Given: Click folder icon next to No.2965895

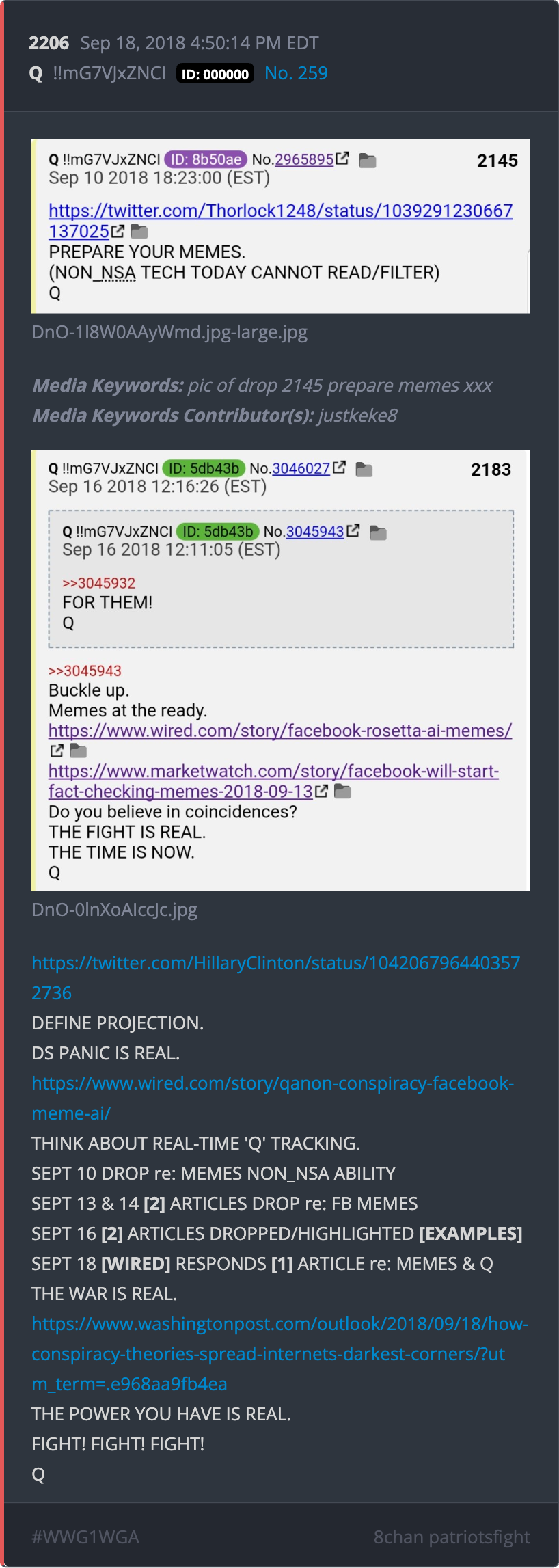Looking at the screenshot, I should (368, 161).
